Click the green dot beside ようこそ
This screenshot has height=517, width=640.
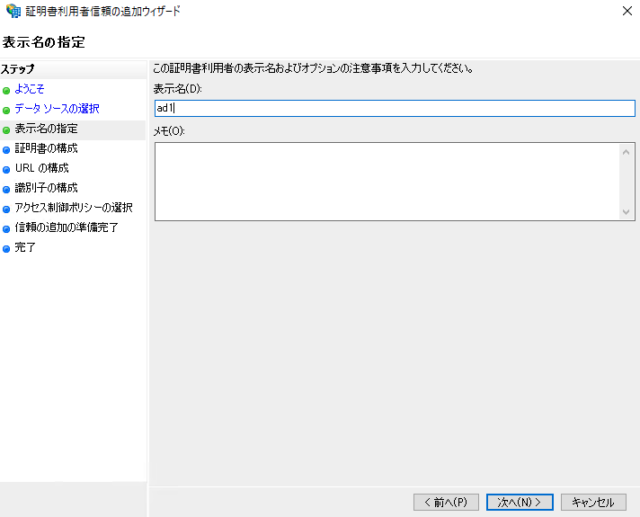coord(6,91)
